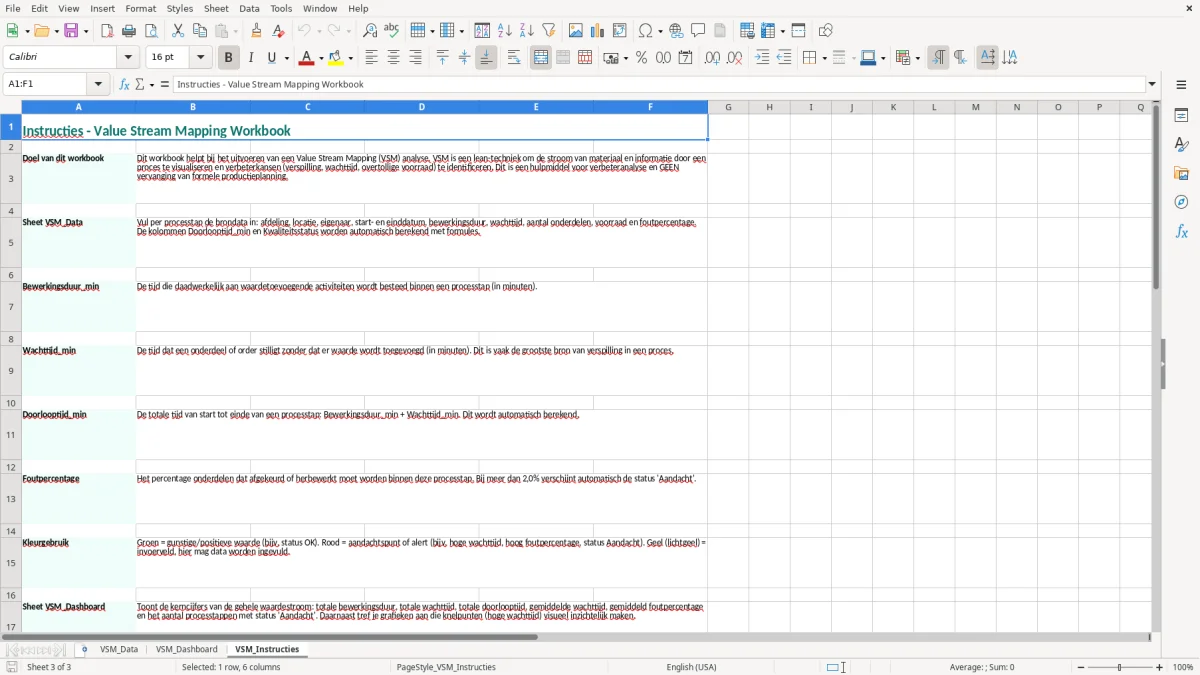Click the Cut scissors icon
Screen dimensions: 1200x675
click(178, 31)
